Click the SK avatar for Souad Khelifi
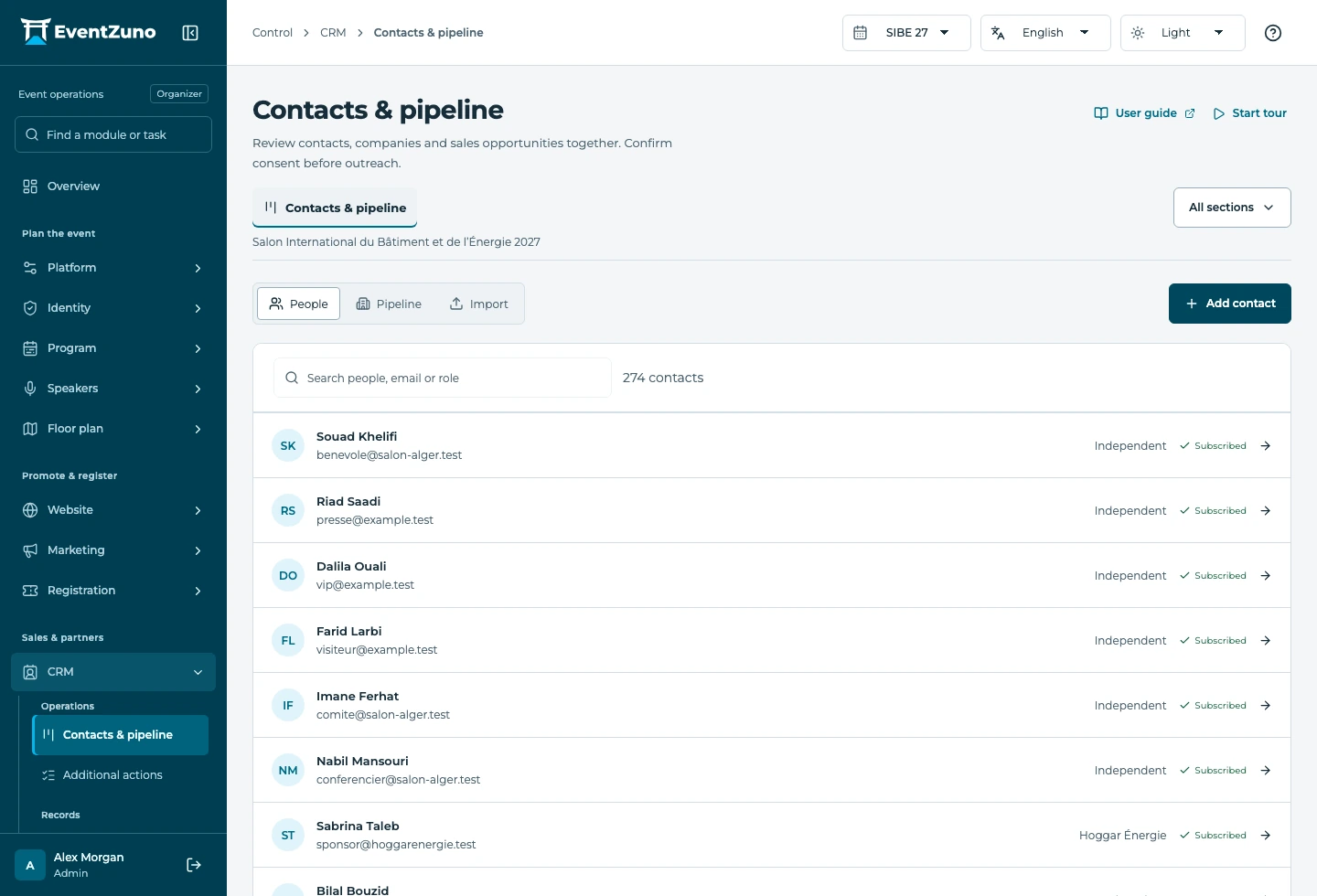The image size is (1317, 896). pyautogui.click(x=288, y=446)
